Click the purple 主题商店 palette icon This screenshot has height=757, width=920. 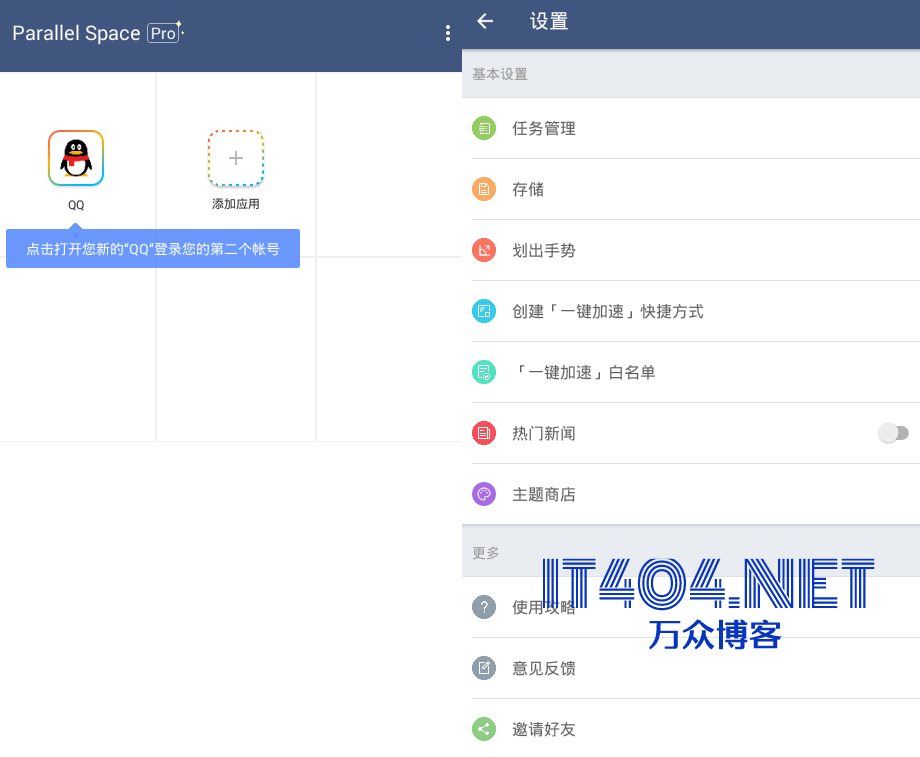coord(484,494)
